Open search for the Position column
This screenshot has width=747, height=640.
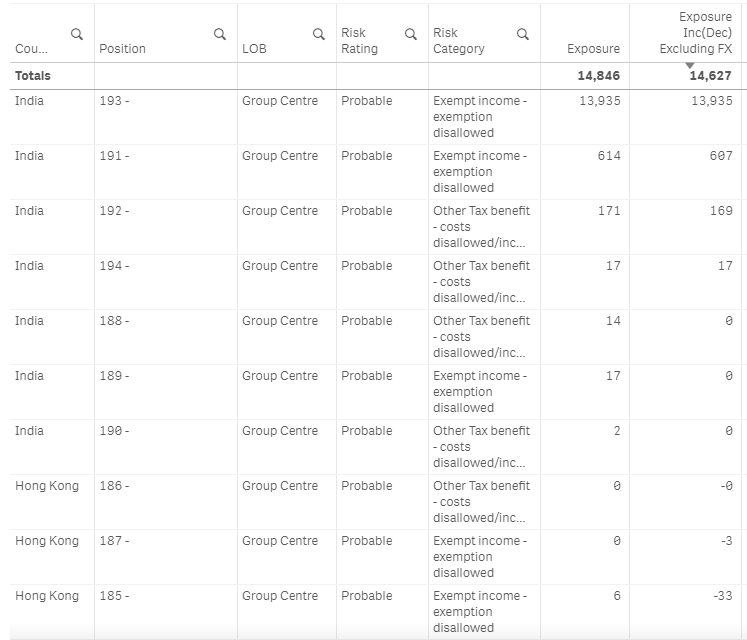point(220,34)
